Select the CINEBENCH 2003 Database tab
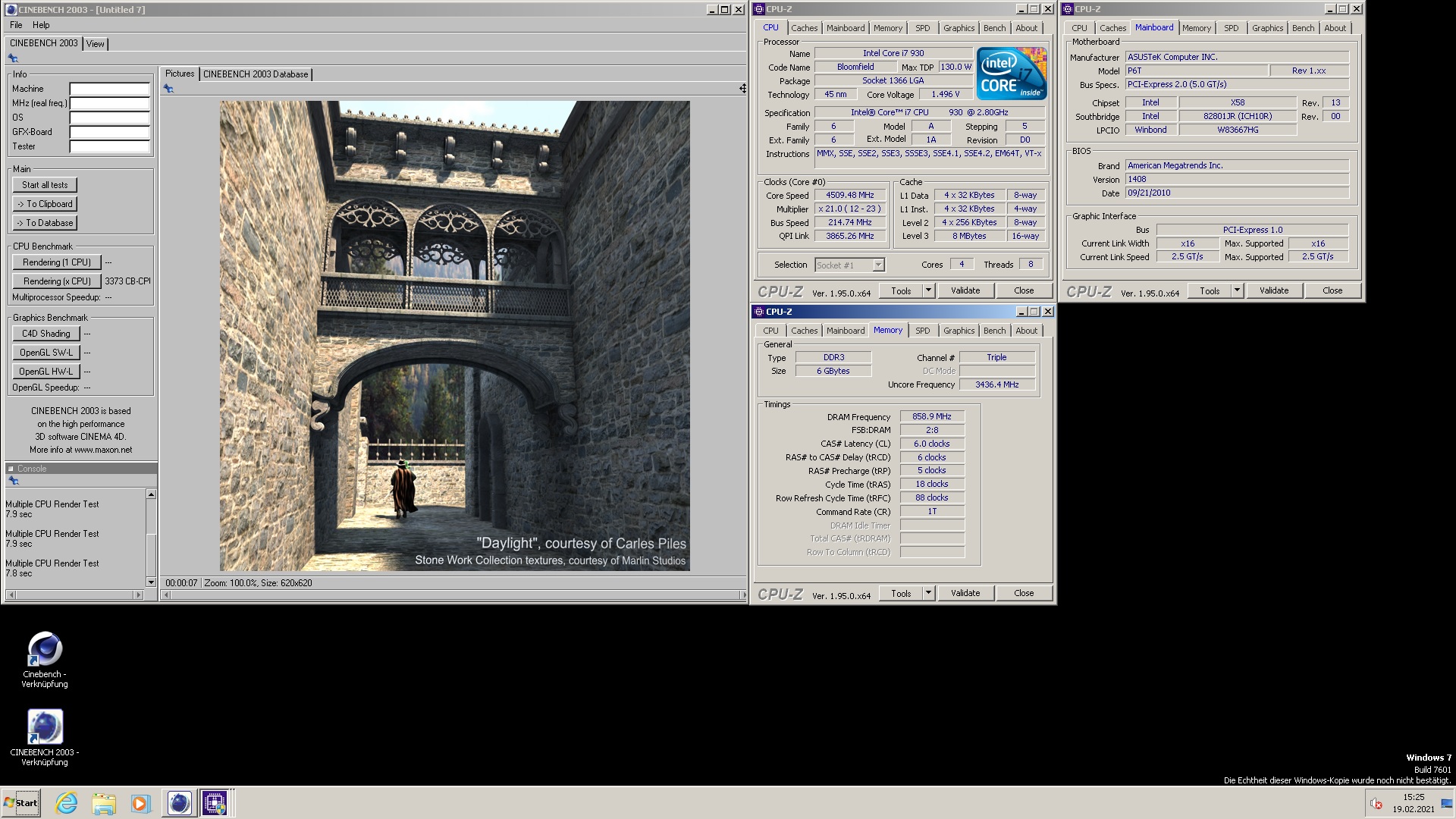The width and height of the screenshot is (1456, 819). (x=256, y=74)
